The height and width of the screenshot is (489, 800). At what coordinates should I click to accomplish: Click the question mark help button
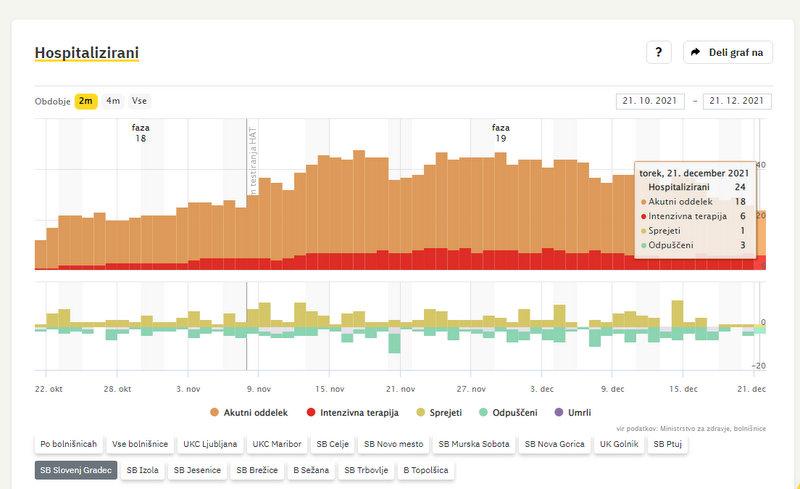(x=658, y=53)
